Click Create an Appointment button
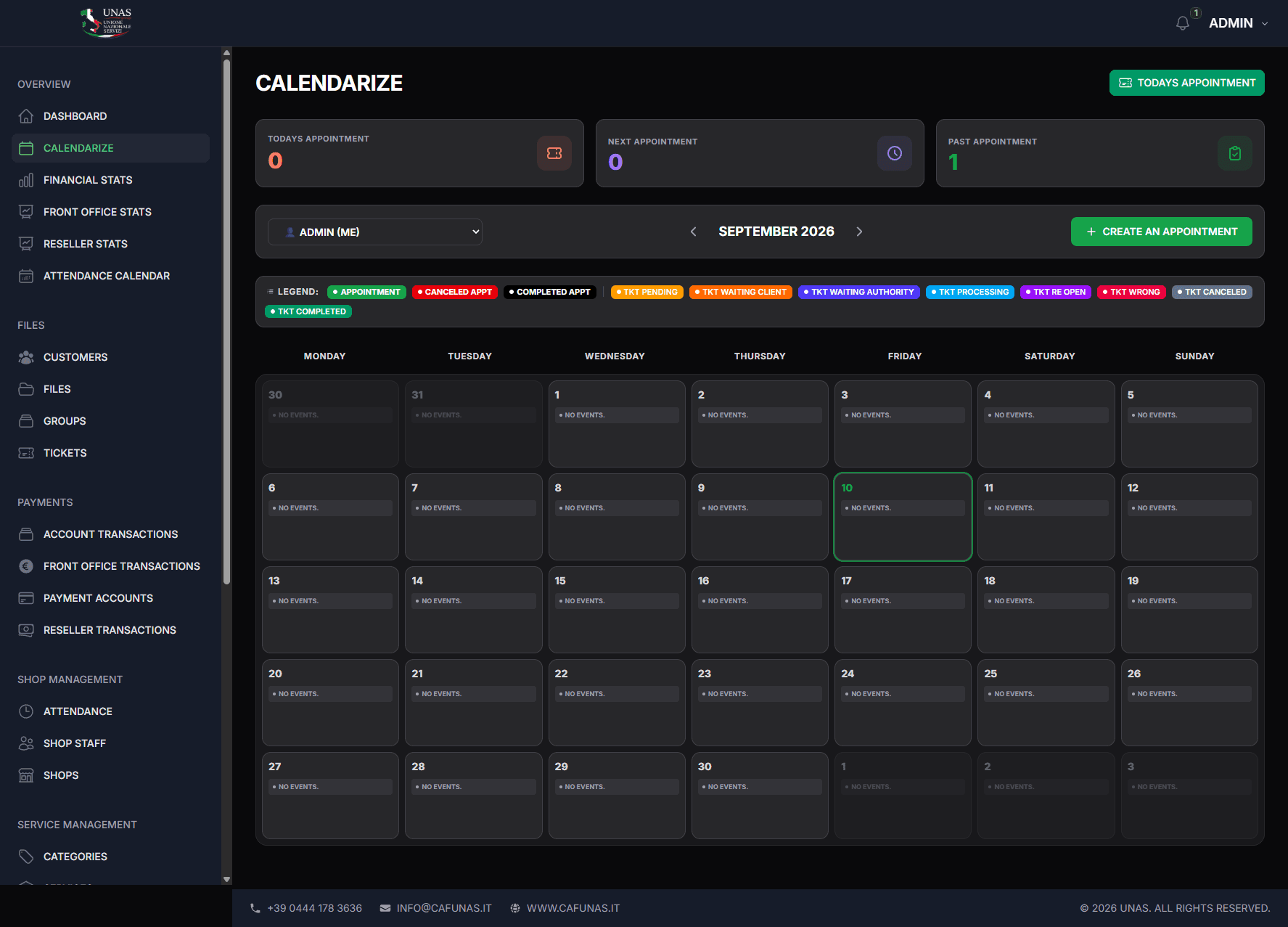 tap(1162, 232)
